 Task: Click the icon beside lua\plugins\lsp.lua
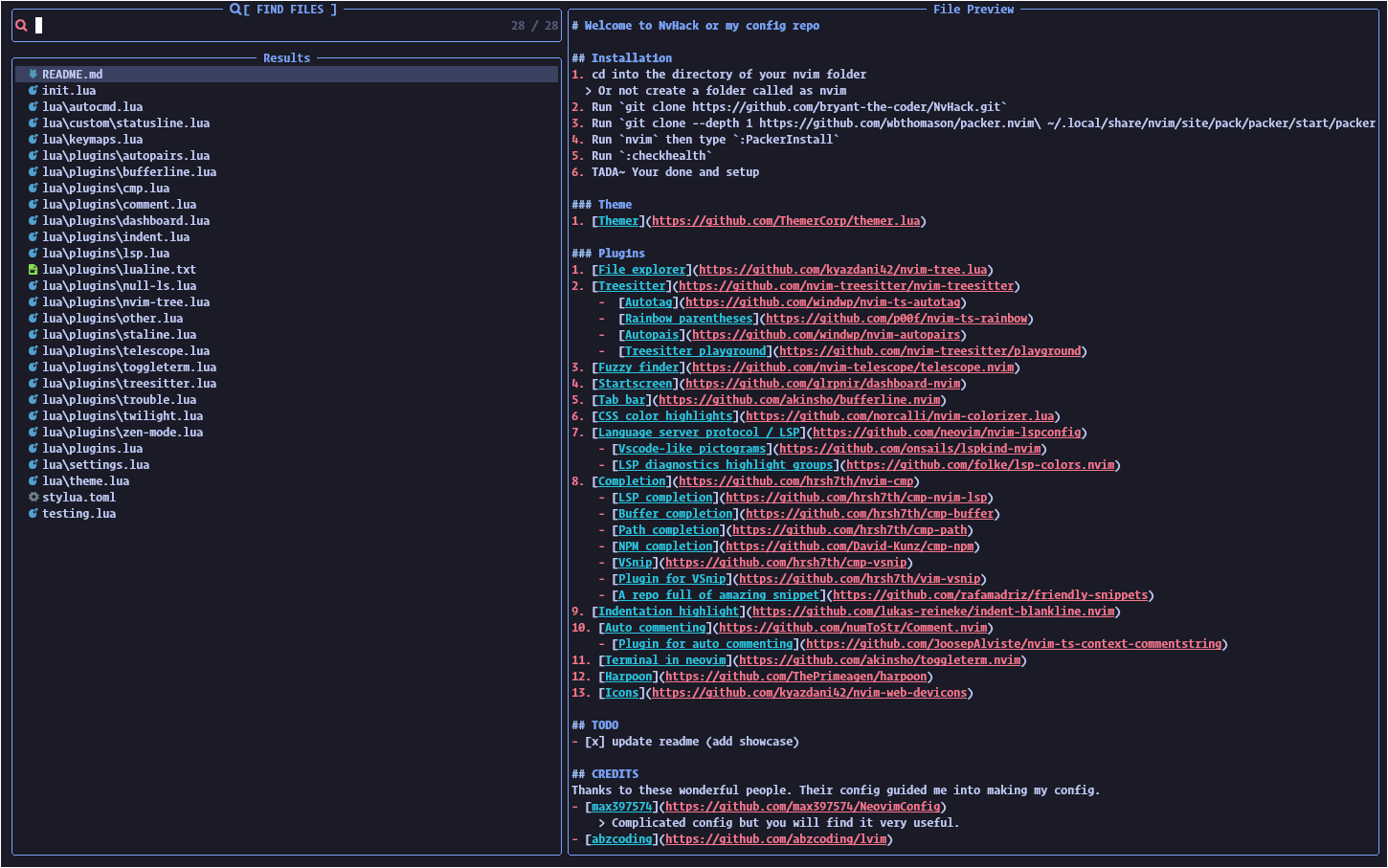(x=33, y=253)
